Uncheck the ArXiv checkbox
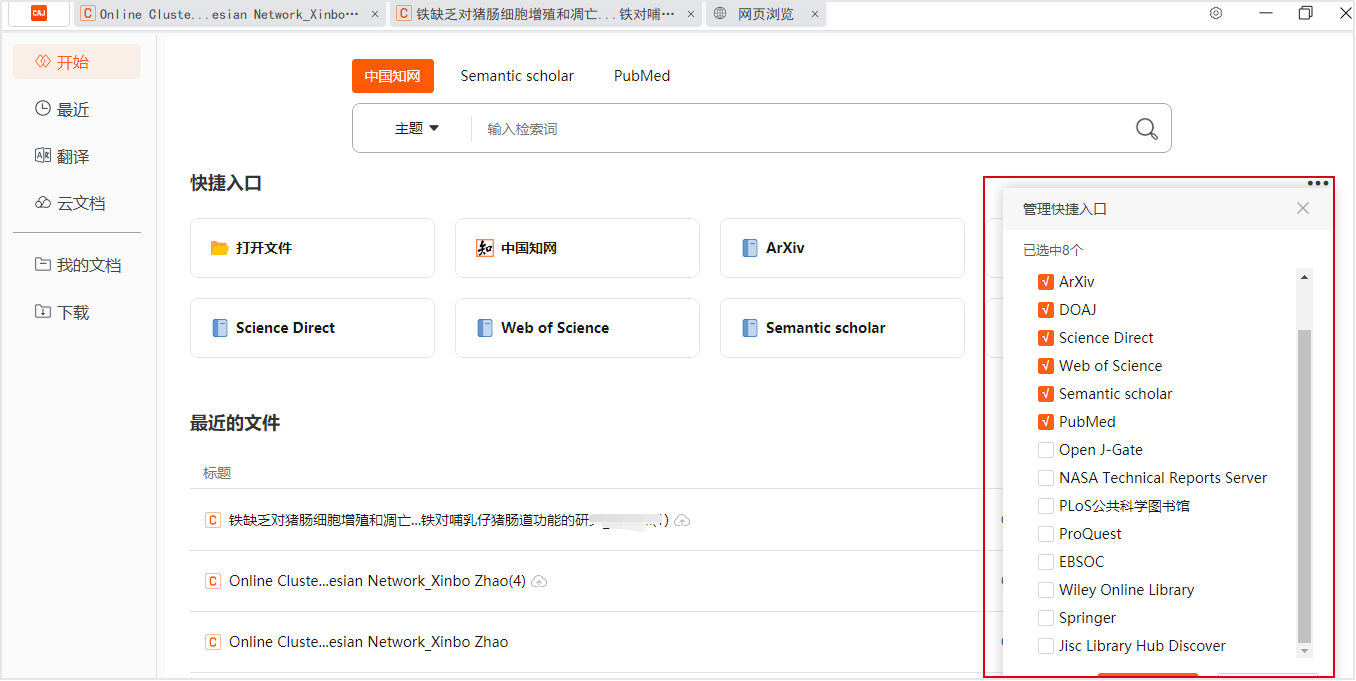 (1046, 282)
